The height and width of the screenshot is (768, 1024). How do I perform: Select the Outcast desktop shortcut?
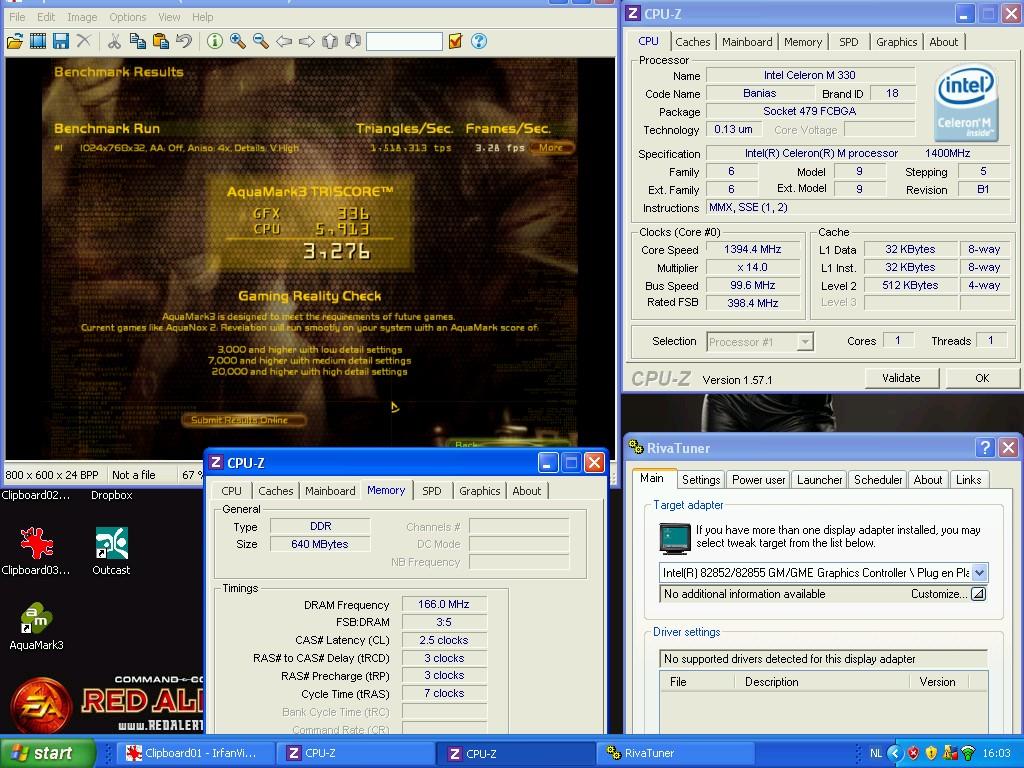pyautogui.click(x=111, y=552)
